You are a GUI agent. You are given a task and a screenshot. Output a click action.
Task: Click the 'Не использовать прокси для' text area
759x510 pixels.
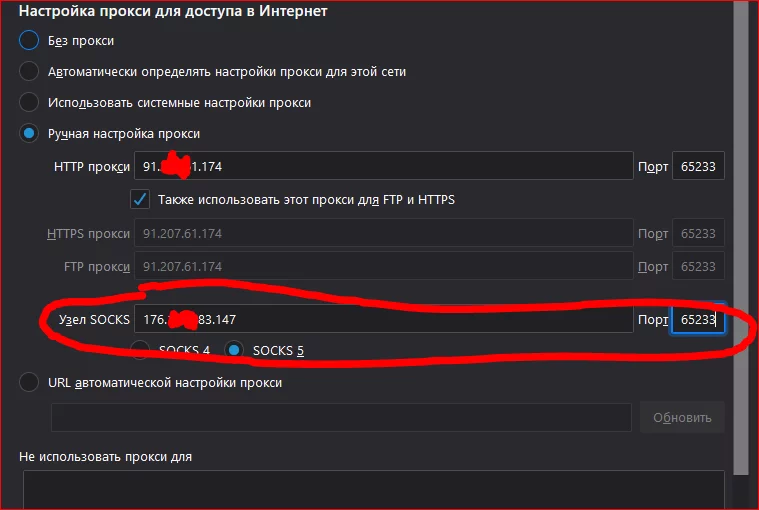(x=374, y=490)
